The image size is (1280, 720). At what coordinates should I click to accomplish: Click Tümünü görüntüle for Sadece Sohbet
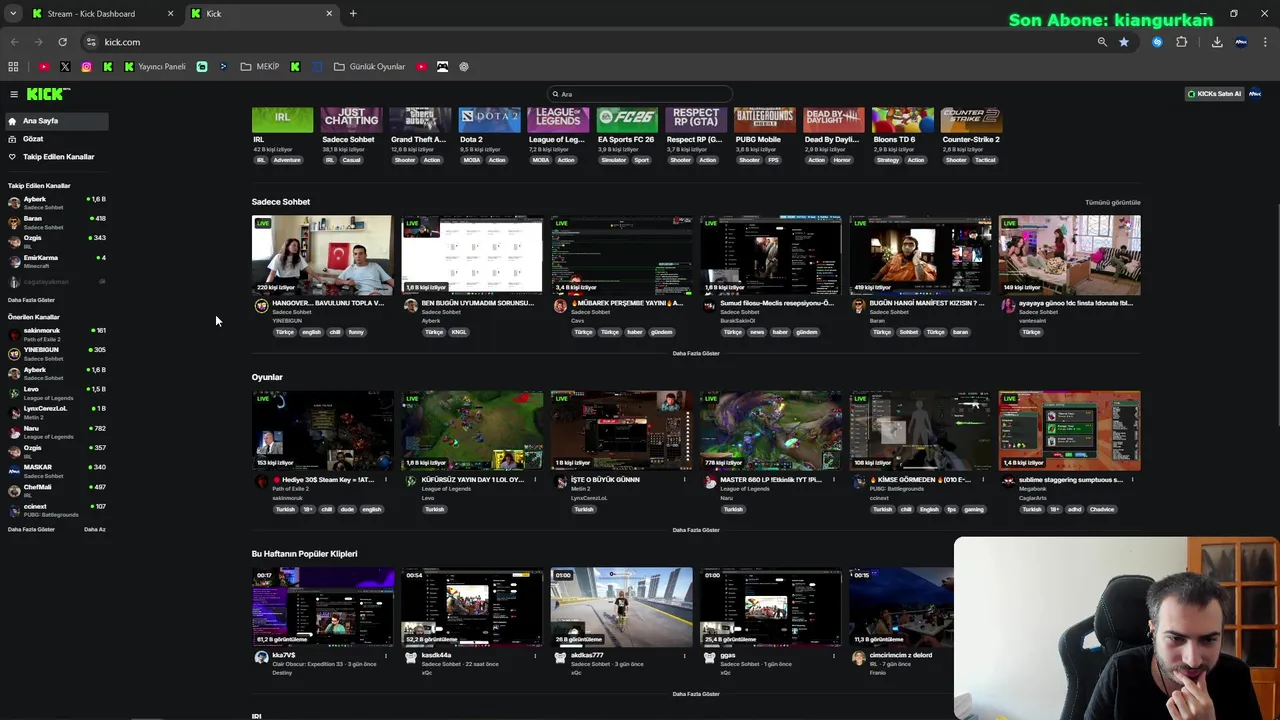[1112, 202]
